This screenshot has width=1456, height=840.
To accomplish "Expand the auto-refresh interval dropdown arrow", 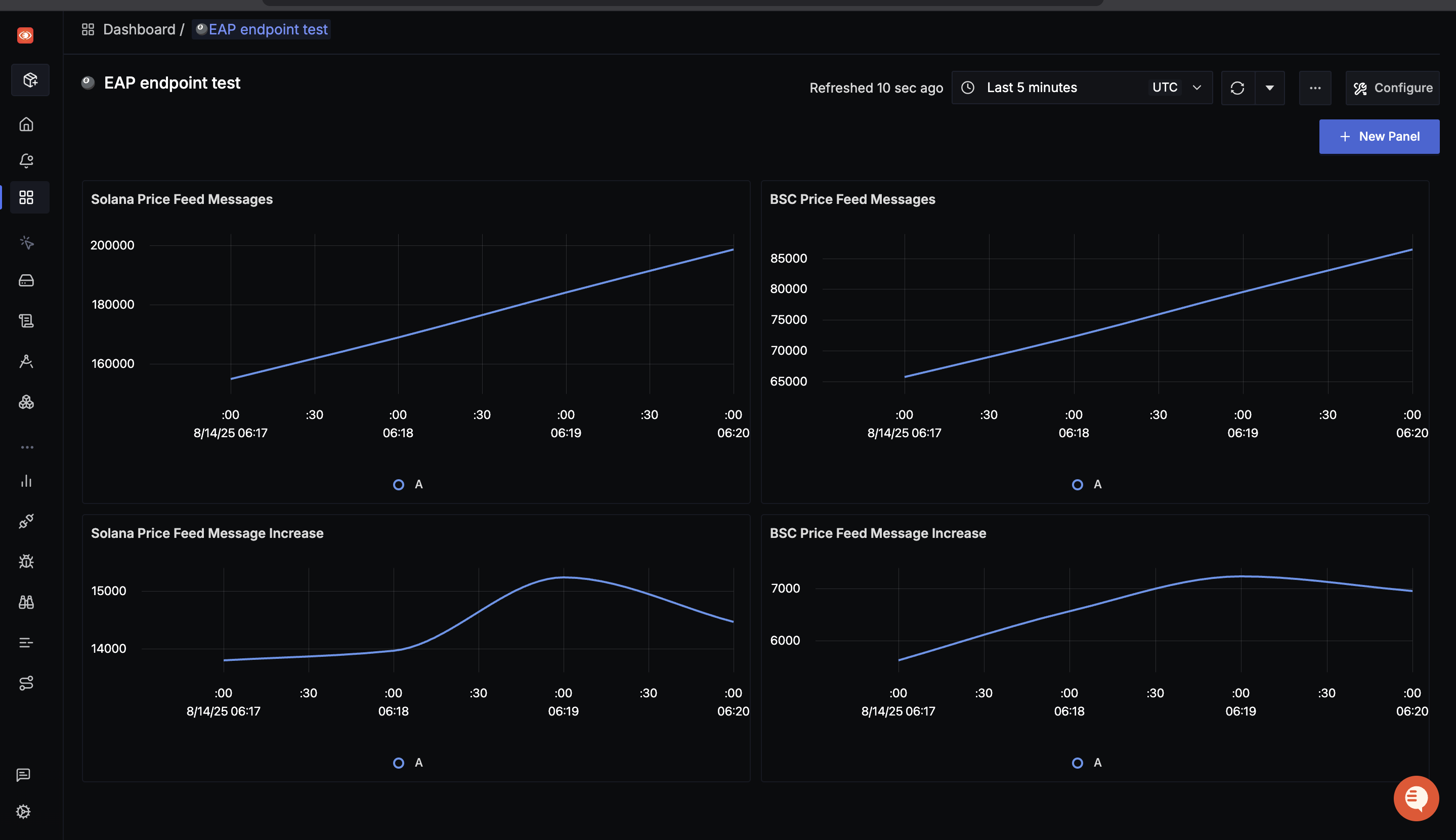I will (x=1271, y=88).
